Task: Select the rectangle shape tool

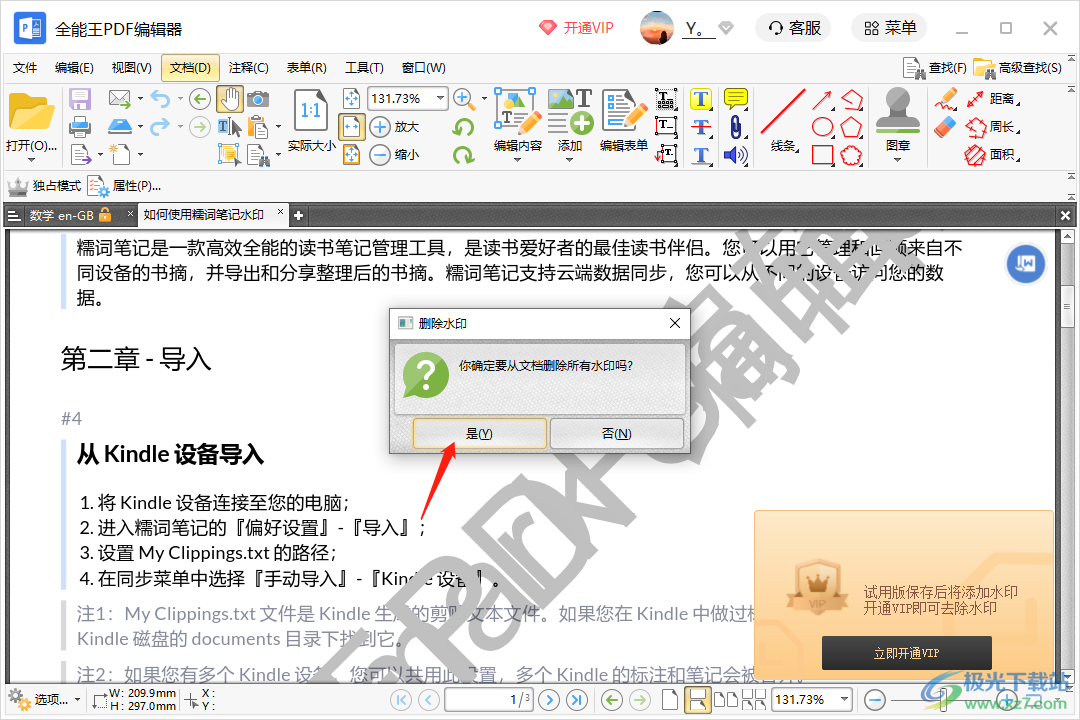Action: tap(822, 155)
